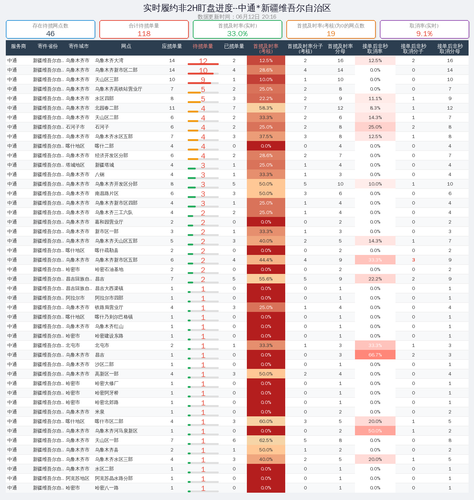Image resolution: width=474 pixels, height=500 pixels.
Task: Click the 66.7% cancellation rate cell
Action: click(x=375, y=355)
